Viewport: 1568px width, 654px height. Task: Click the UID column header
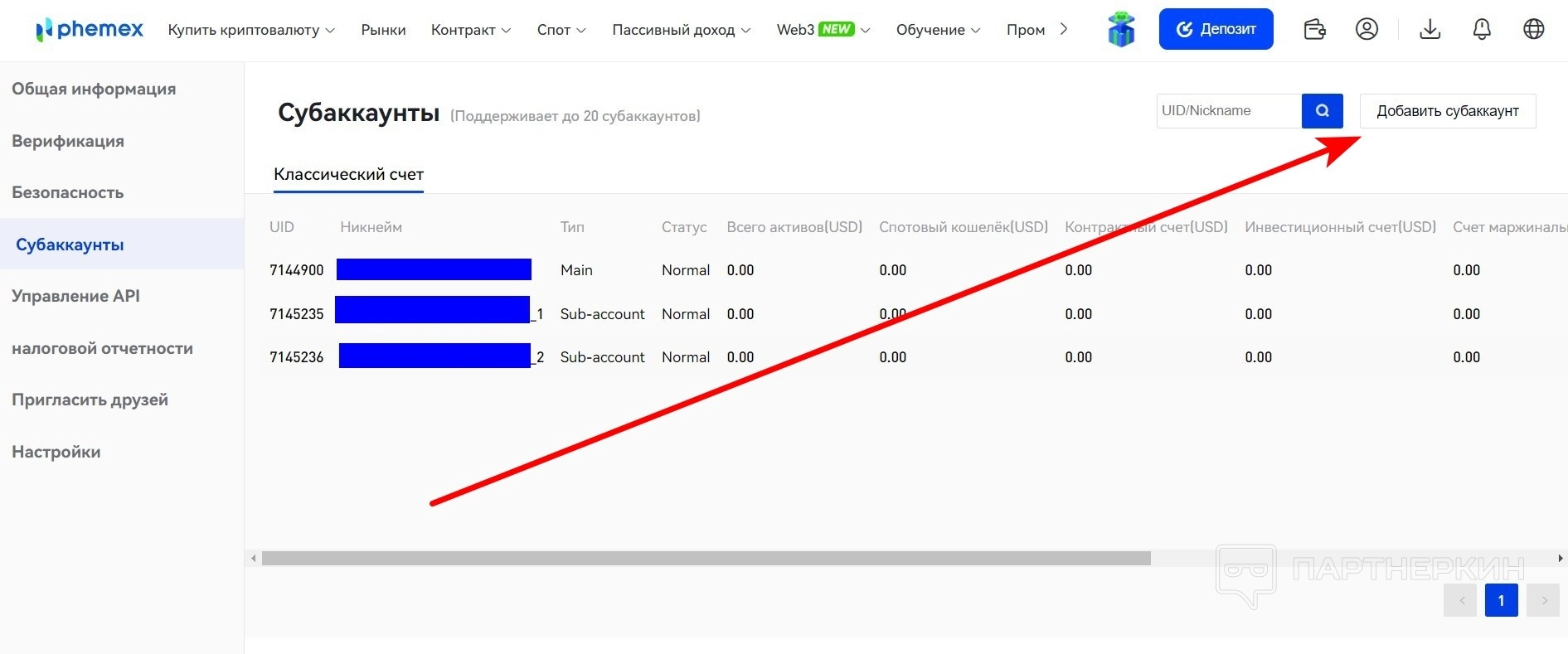click(x=282, y=227)
